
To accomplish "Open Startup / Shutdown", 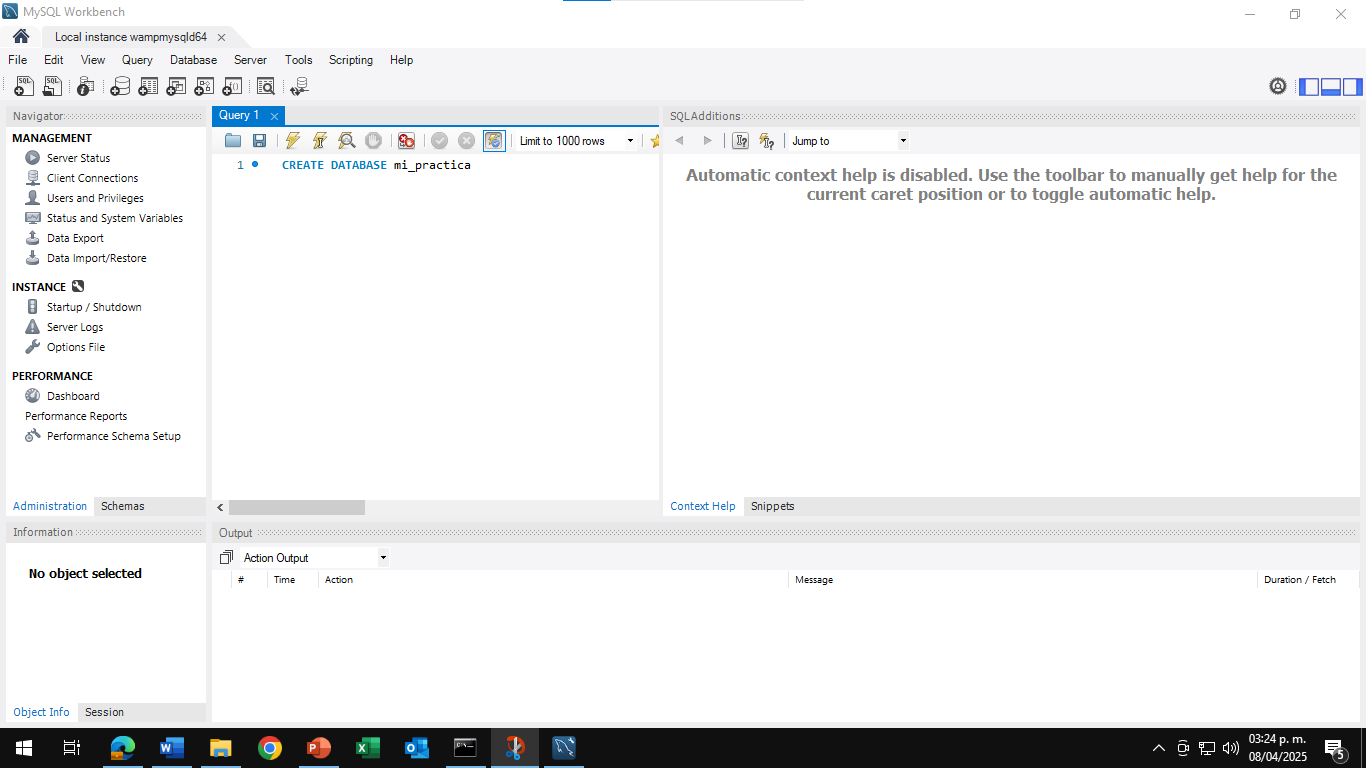I will pyautogui.click(x=94, y=307).
